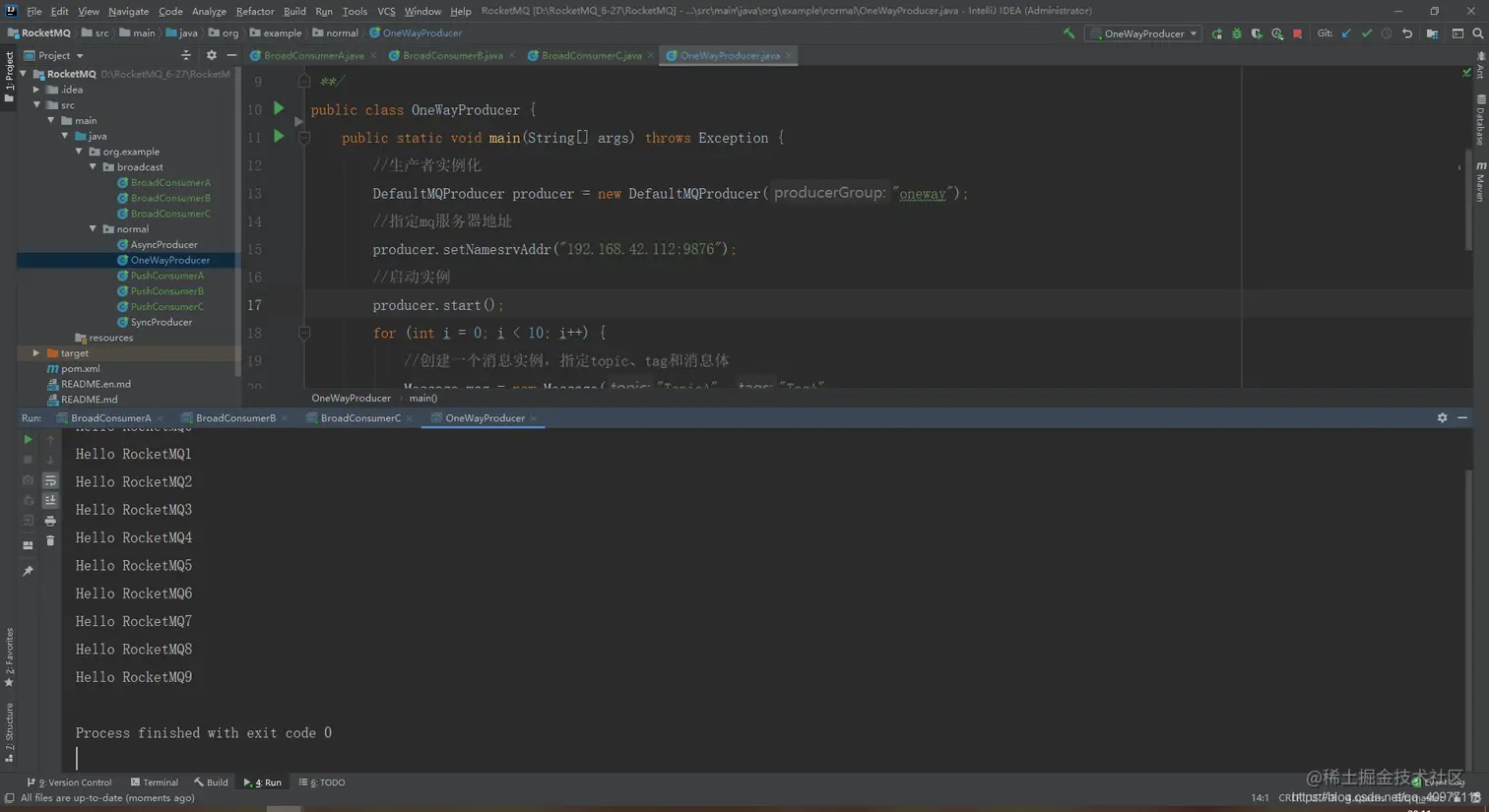The height and width of the screenshot is (812, 1489).
Task: Click the Git Rollback undo arrow
Action: pos(1407,33)
